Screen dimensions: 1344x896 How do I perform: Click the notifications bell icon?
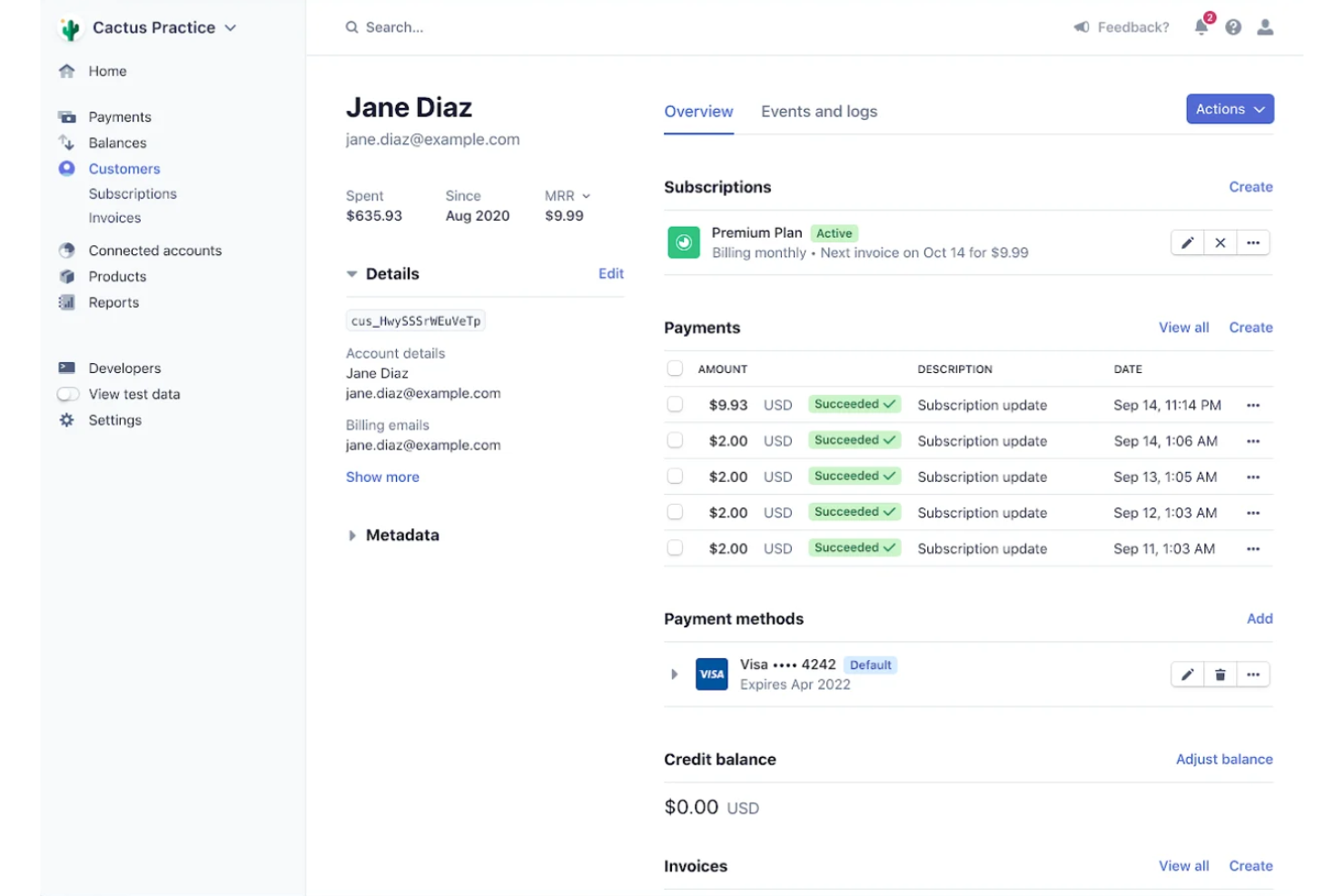tap(1201, 27)
